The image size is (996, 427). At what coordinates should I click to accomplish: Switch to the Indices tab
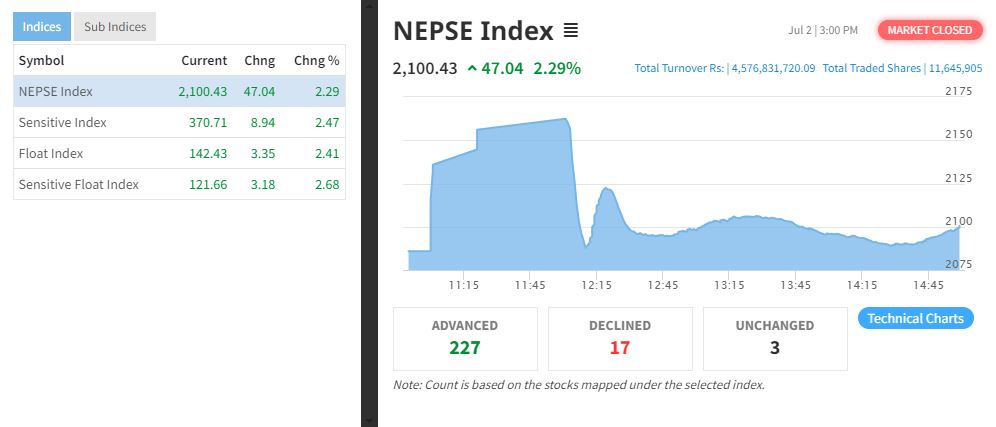tap(42, 27)
